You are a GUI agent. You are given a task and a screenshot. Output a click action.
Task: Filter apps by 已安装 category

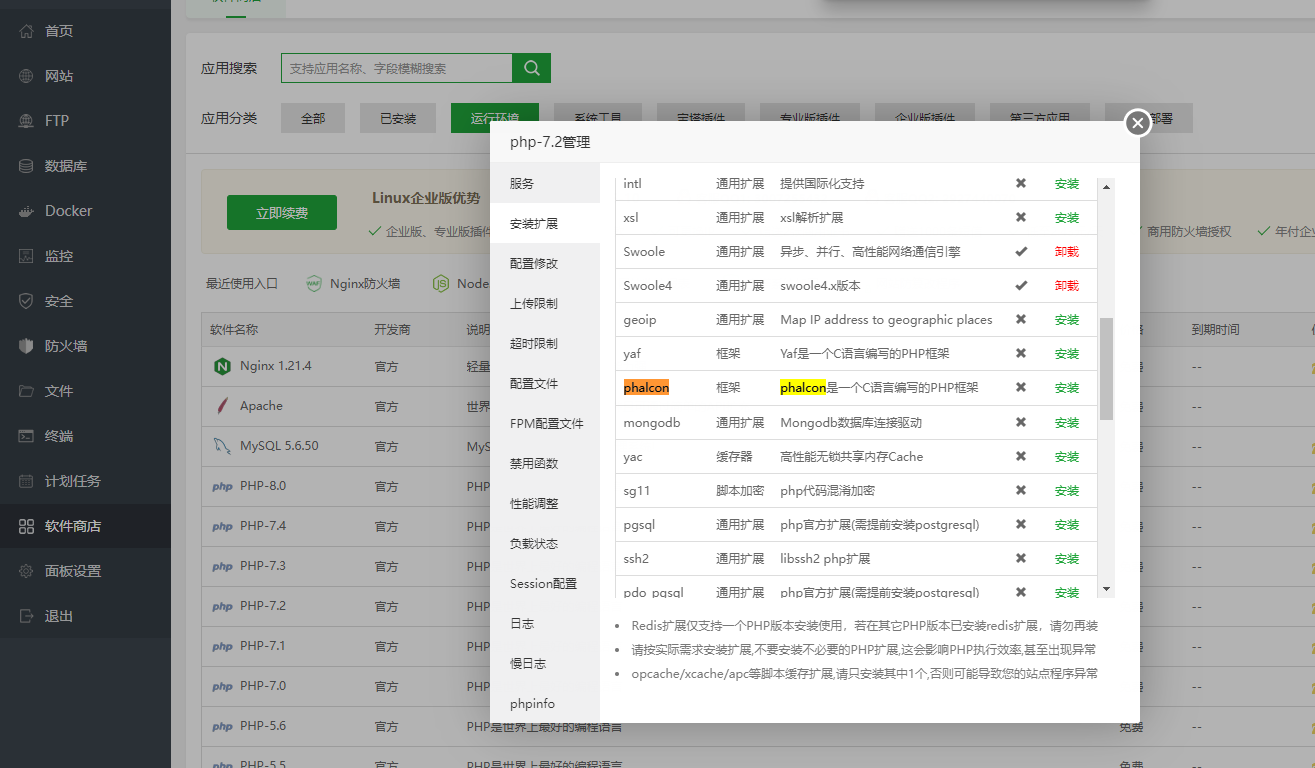(398, 118)
